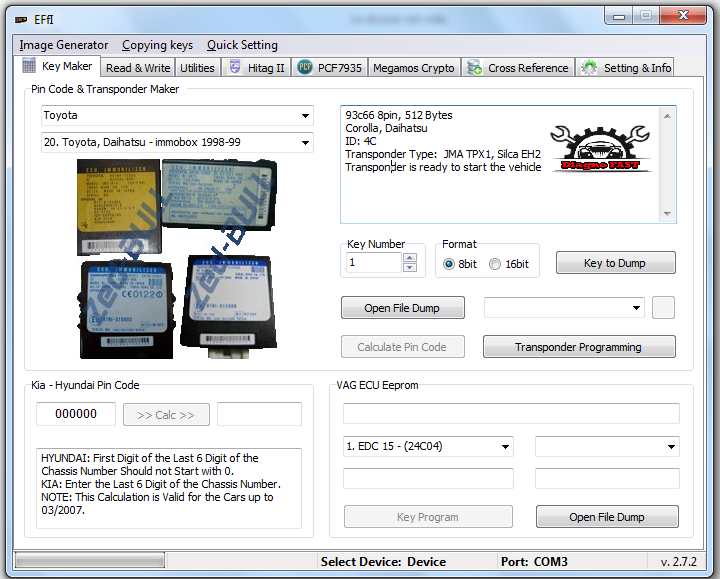Screen dimensions: 720x579
Task: Click the Key Maker calculator tab icon
Action: click(x=29, y=66)
